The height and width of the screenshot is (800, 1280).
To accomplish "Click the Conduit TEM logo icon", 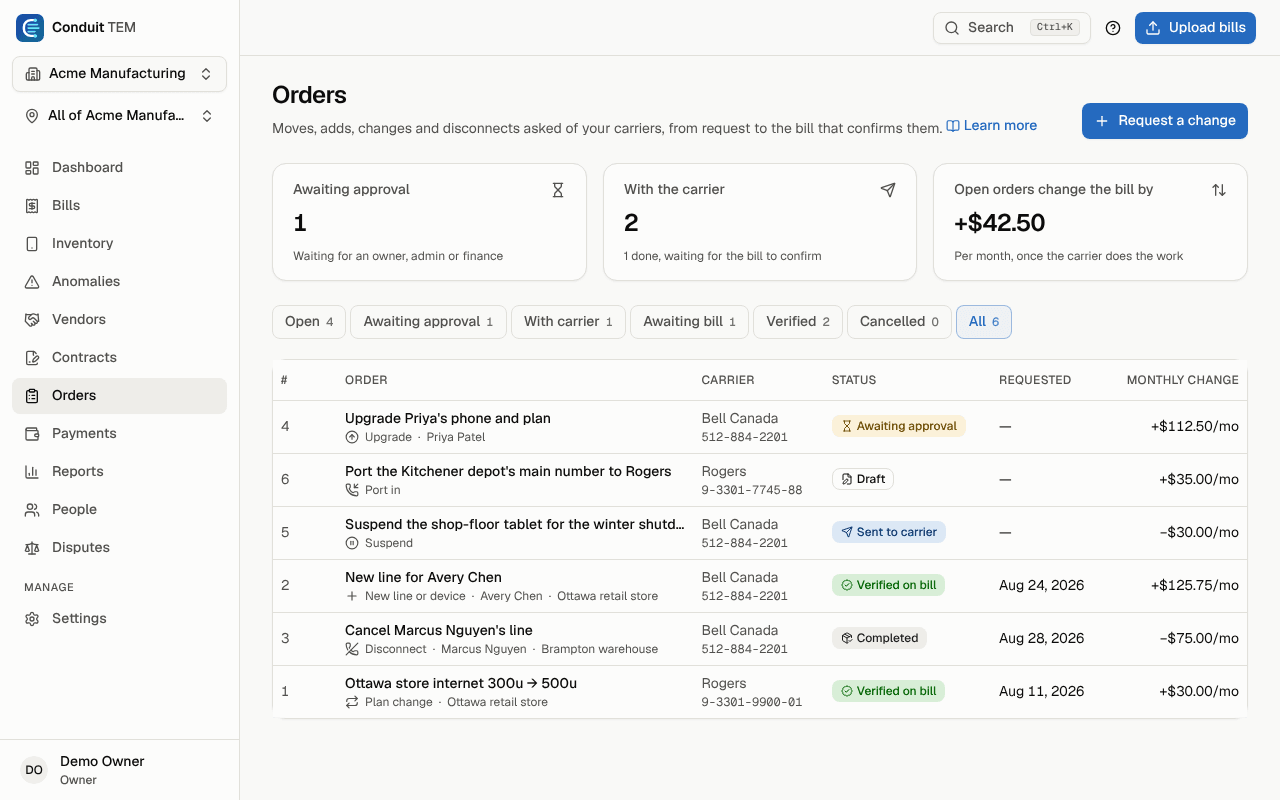I will point(30,28).
